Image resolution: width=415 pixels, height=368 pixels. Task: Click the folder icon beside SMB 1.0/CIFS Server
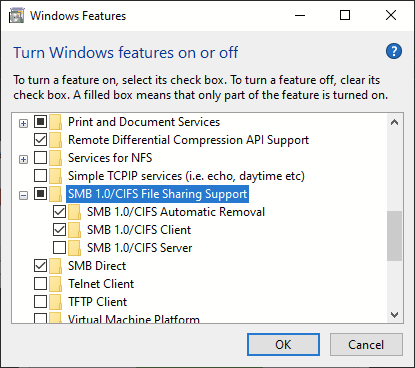75,248
